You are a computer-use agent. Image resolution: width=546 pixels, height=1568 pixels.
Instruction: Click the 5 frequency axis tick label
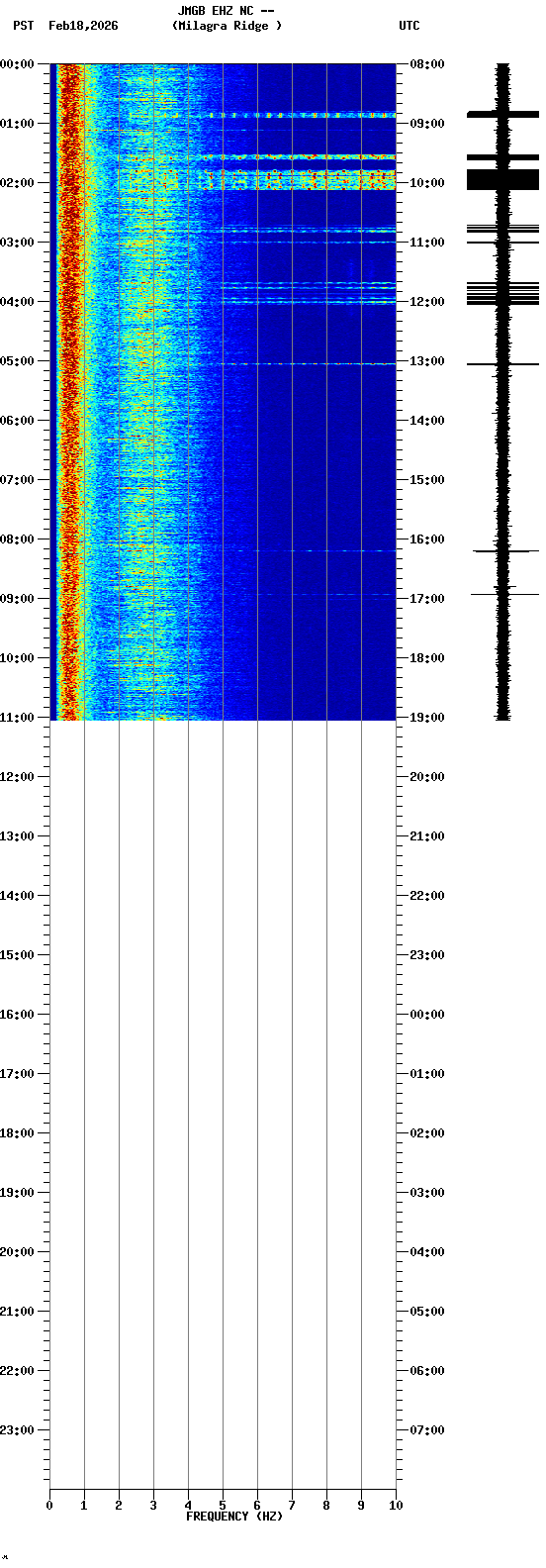[x=223, y=1506]
